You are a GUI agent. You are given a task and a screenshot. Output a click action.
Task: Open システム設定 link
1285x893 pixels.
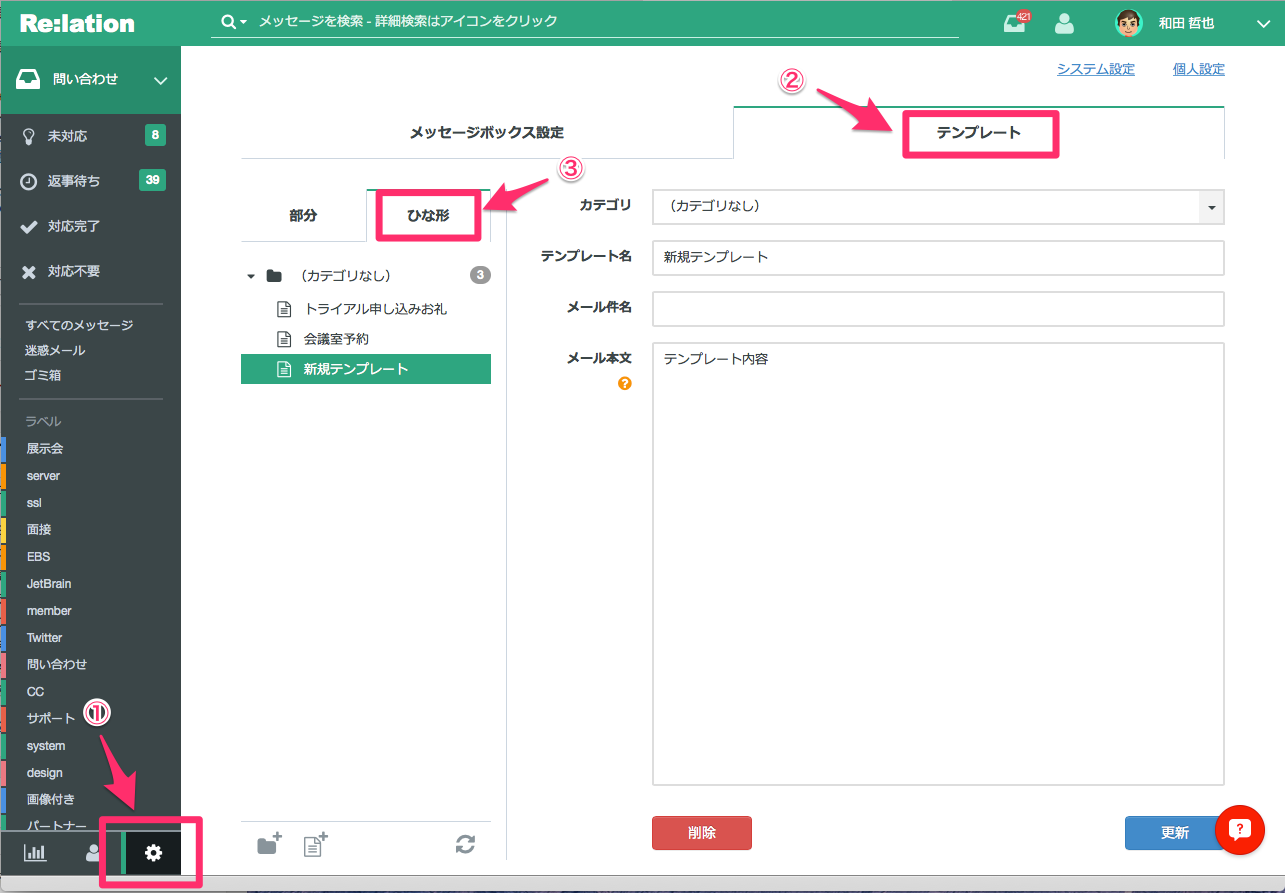pyautogui.click(x=1096, y=69)
